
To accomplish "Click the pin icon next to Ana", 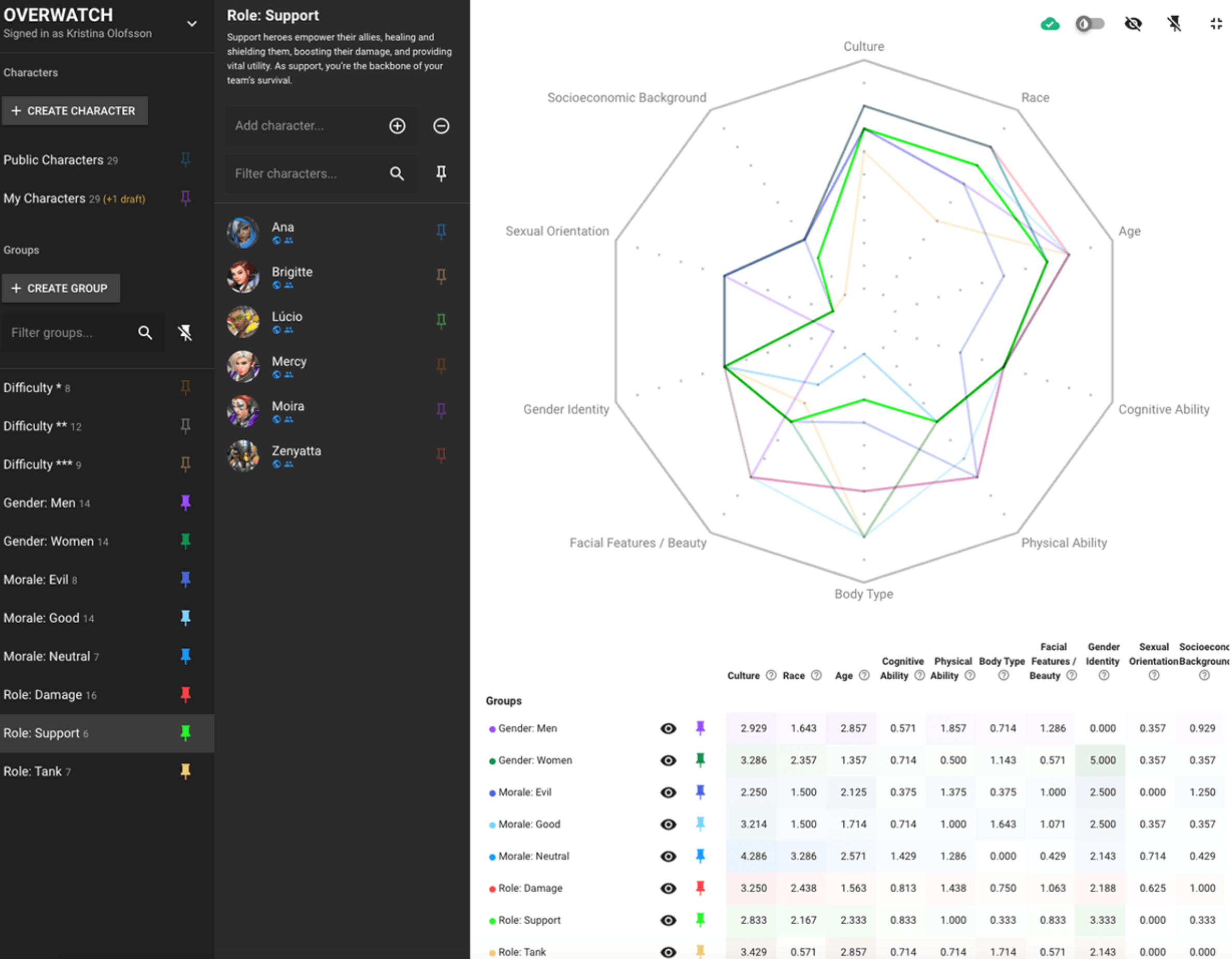I will tap(441, 231).
